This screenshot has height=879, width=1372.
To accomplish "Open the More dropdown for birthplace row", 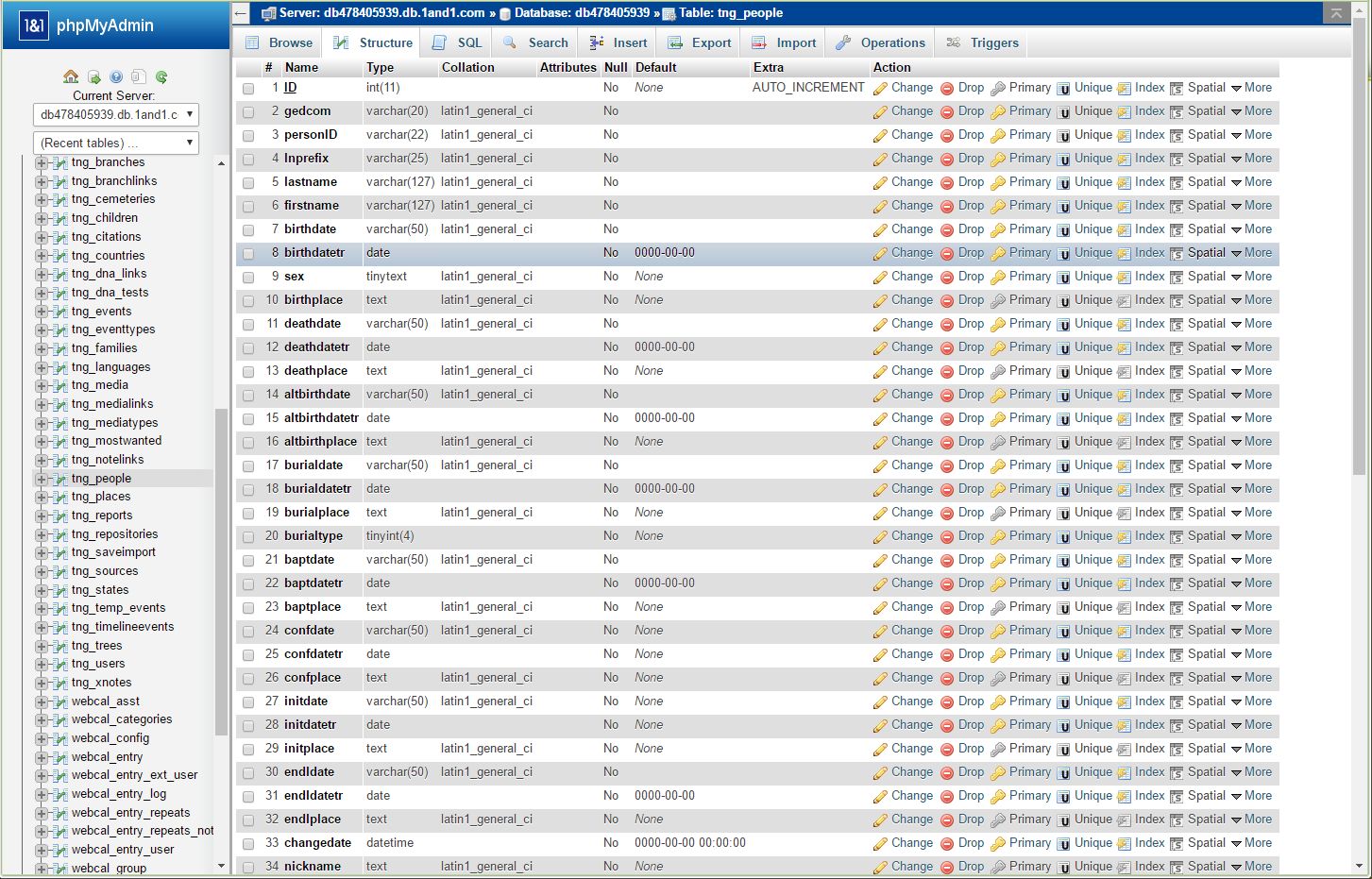I will coord(1251,299).
